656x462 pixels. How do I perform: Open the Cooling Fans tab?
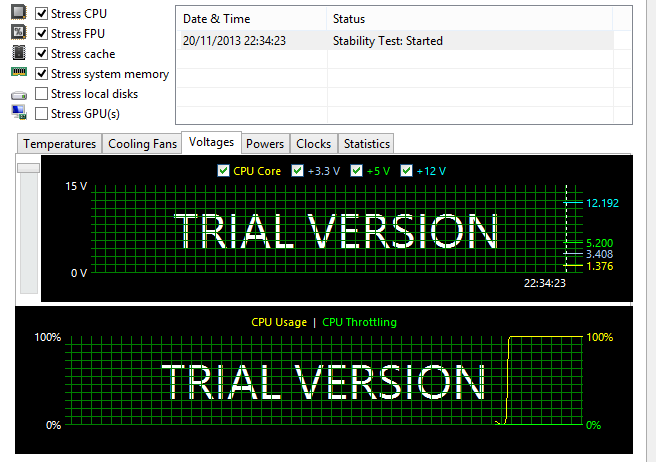click(142, 144)
